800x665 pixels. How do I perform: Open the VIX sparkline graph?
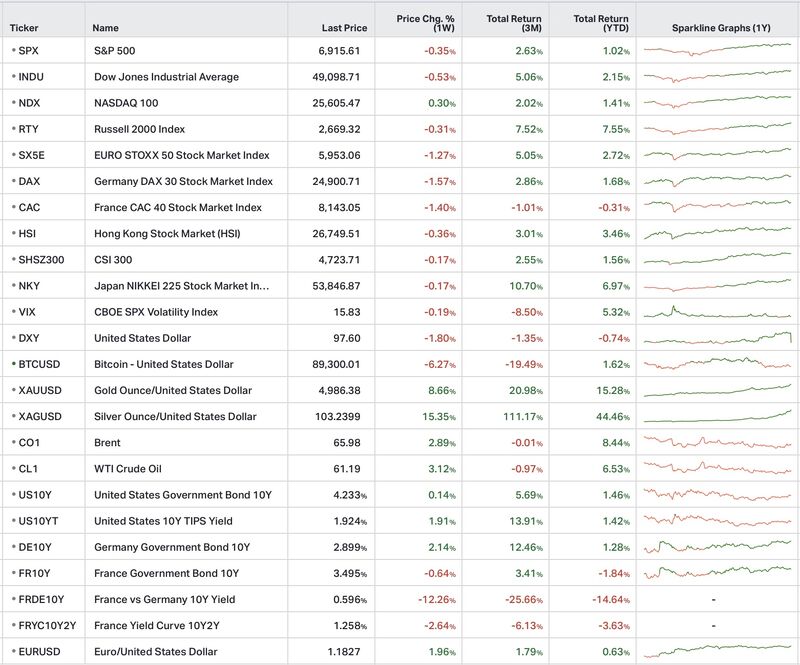717,312
